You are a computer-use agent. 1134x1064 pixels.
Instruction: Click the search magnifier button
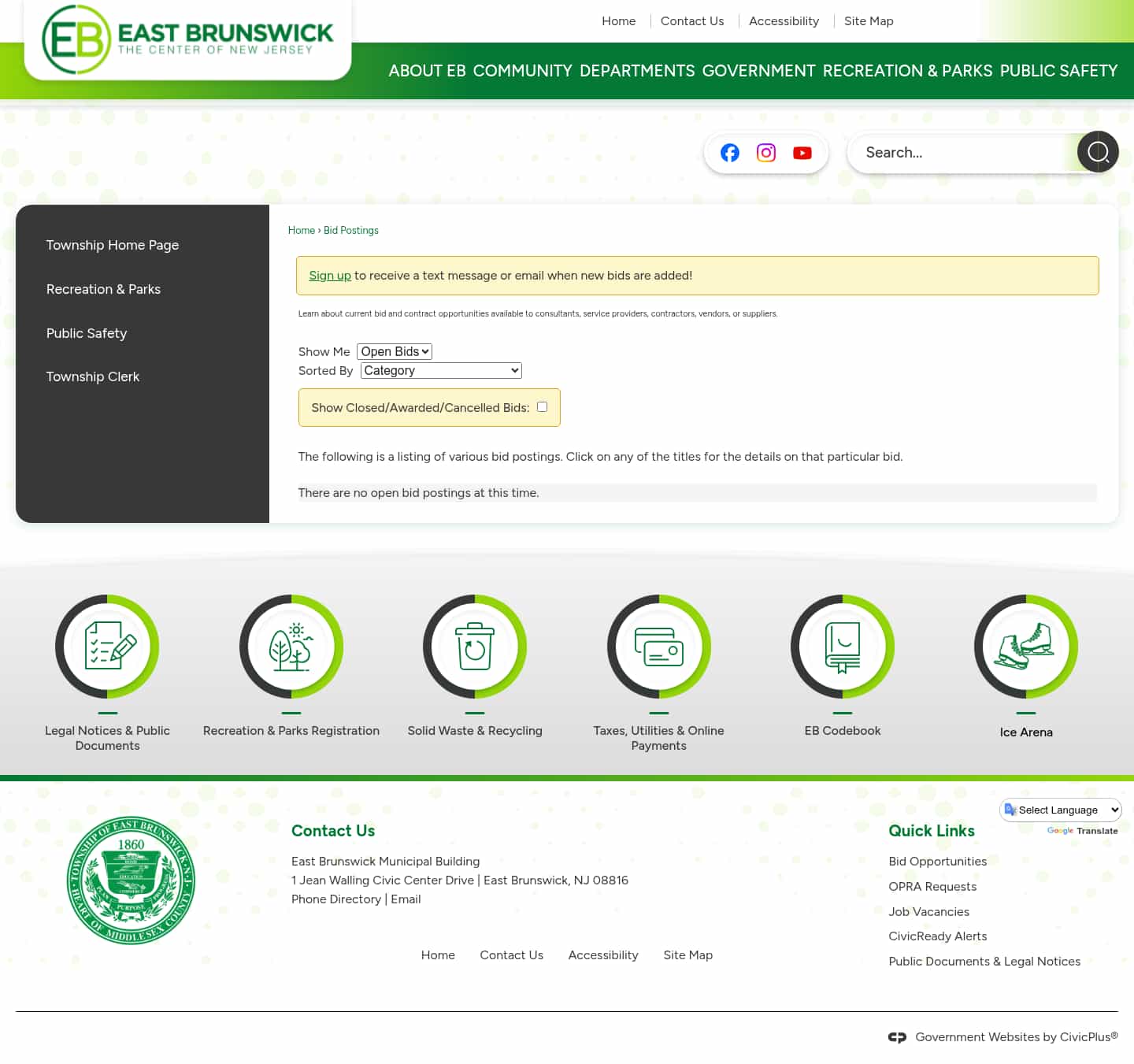pos(1098,152)
